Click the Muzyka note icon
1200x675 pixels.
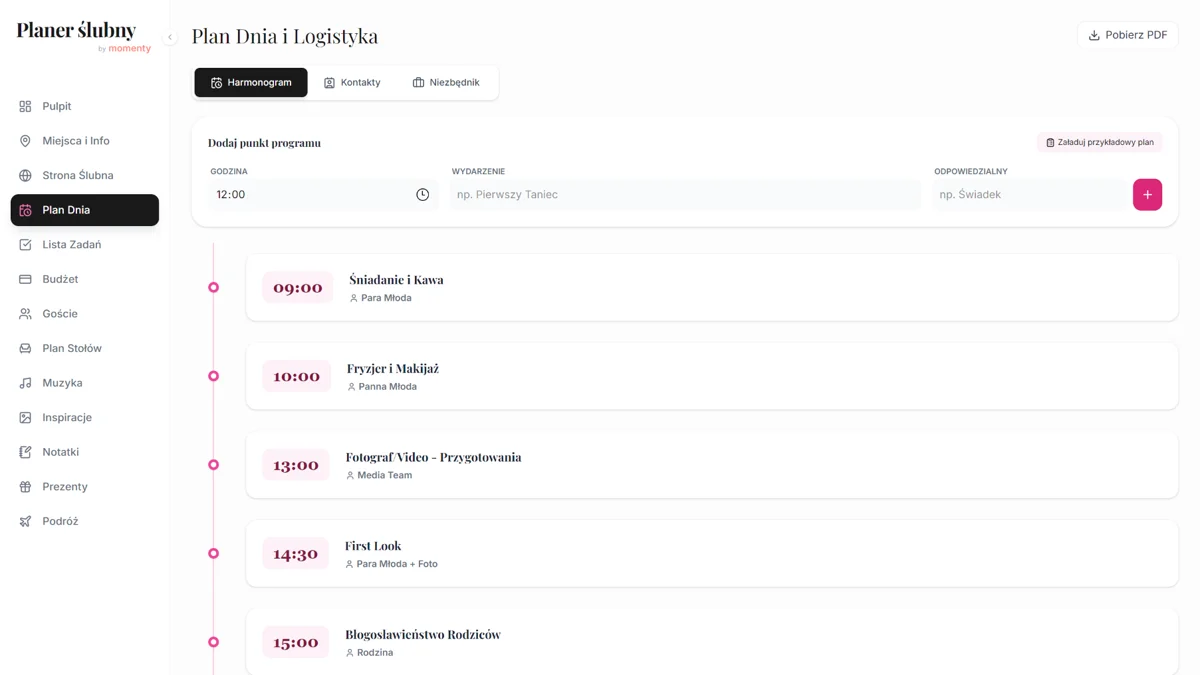(x=25, y=383)
